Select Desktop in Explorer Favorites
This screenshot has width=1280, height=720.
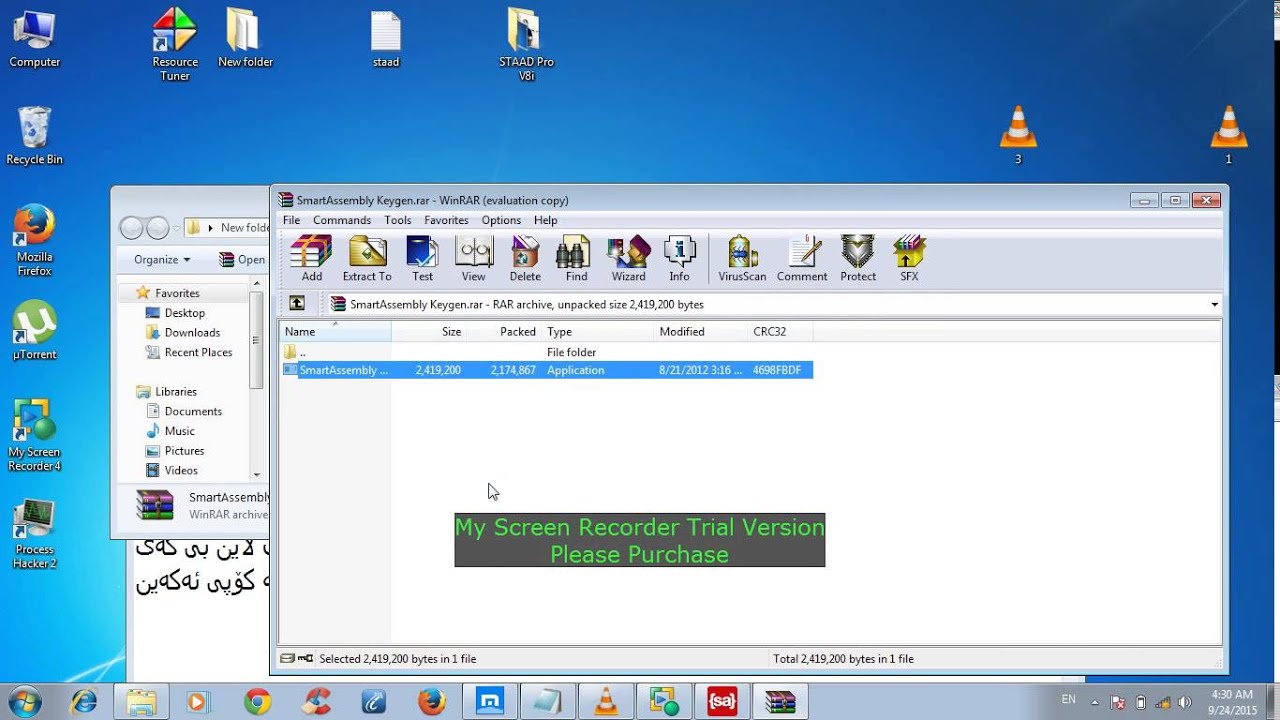184,313
